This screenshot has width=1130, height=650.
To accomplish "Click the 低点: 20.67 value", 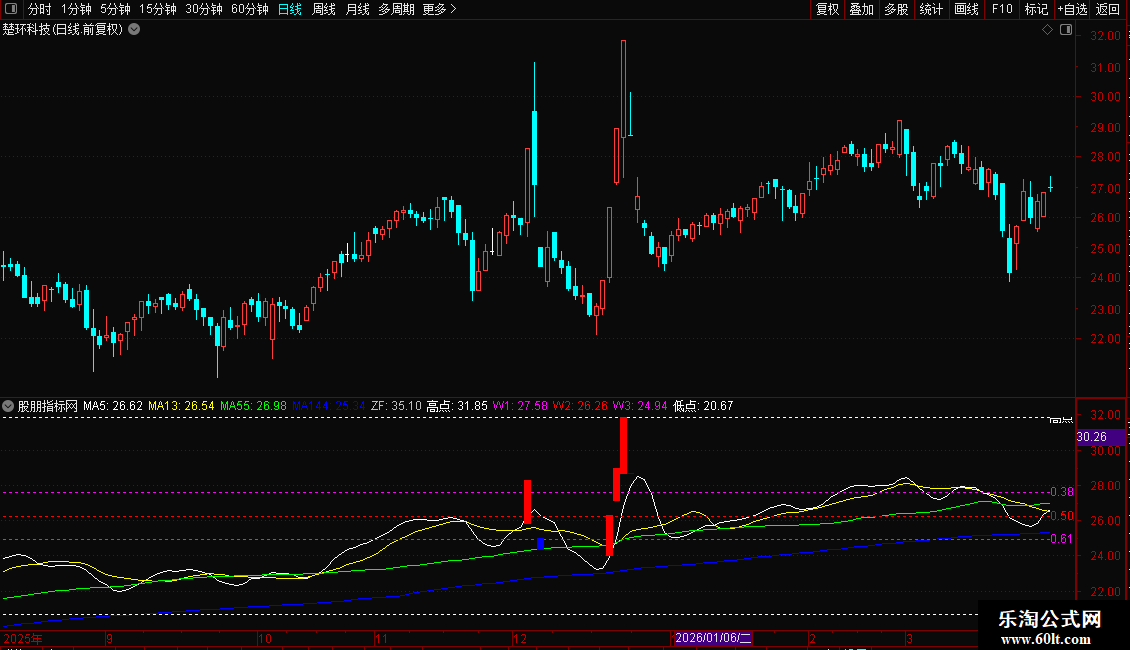I will coord(703,406).
